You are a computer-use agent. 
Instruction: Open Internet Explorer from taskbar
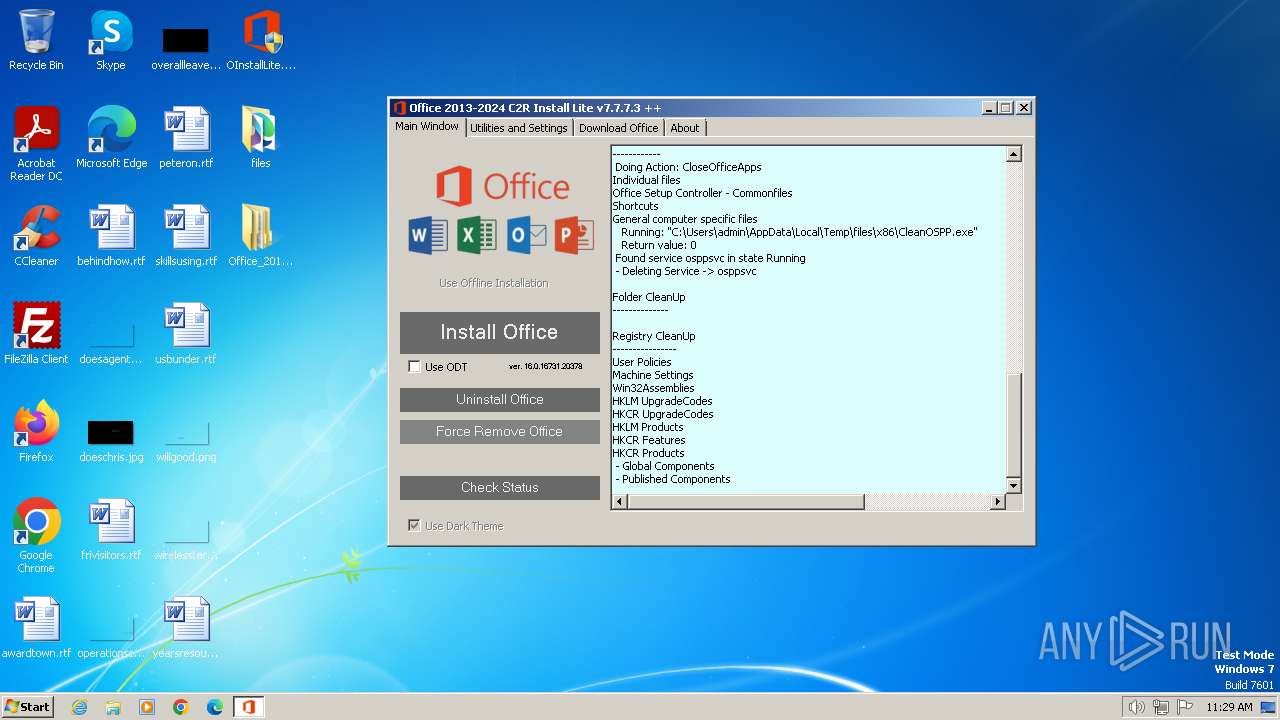click(x=79, y=707)
